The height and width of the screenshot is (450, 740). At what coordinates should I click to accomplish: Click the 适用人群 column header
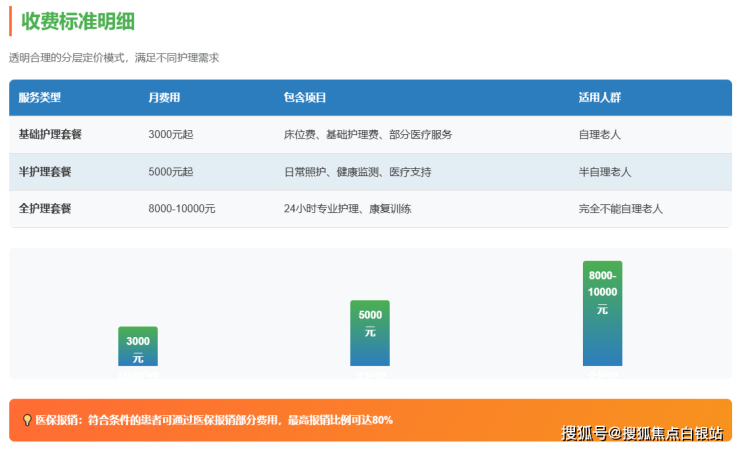coord(600,98)
